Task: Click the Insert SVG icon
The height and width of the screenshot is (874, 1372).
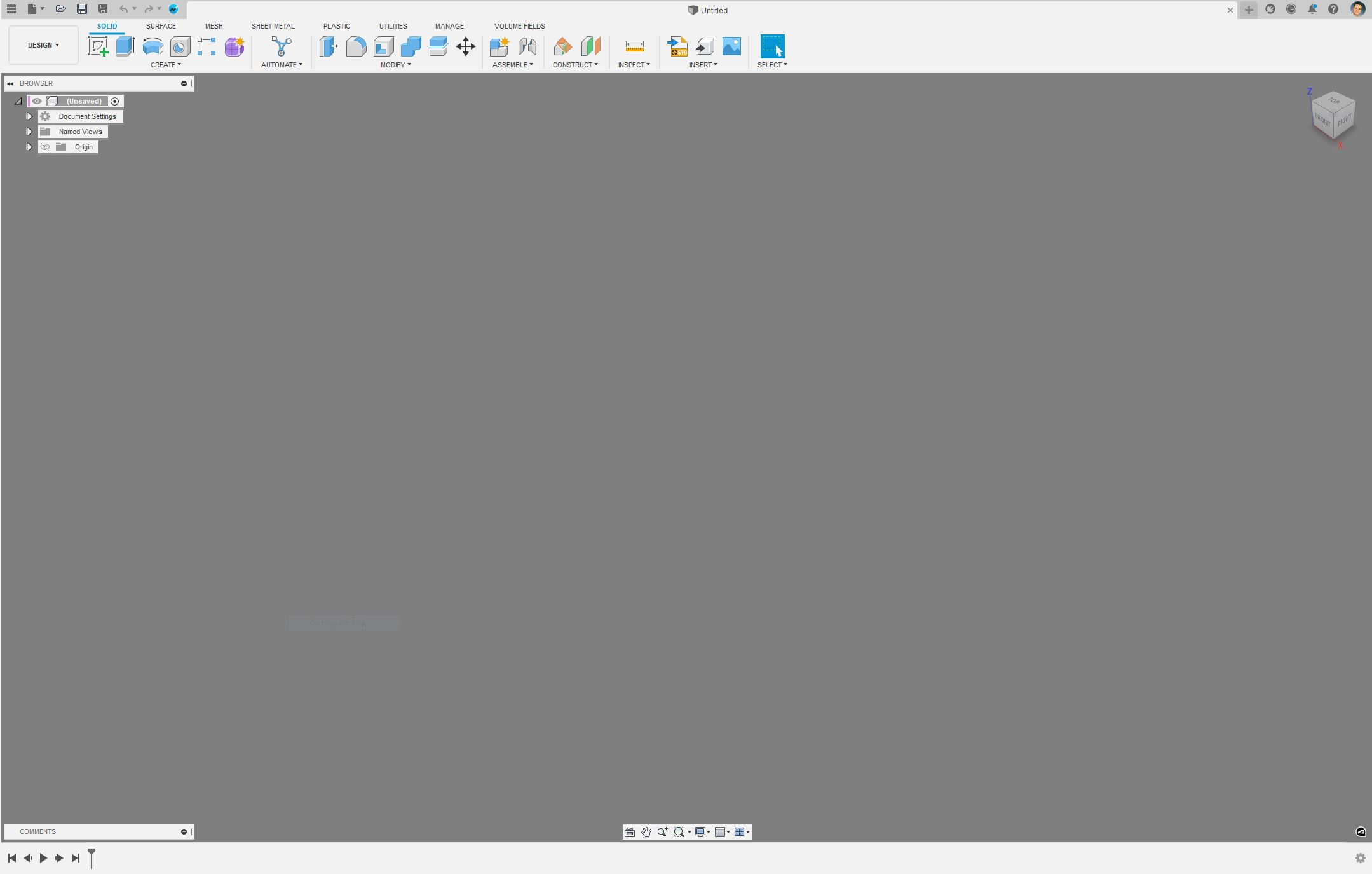Action: pos(677,46)
